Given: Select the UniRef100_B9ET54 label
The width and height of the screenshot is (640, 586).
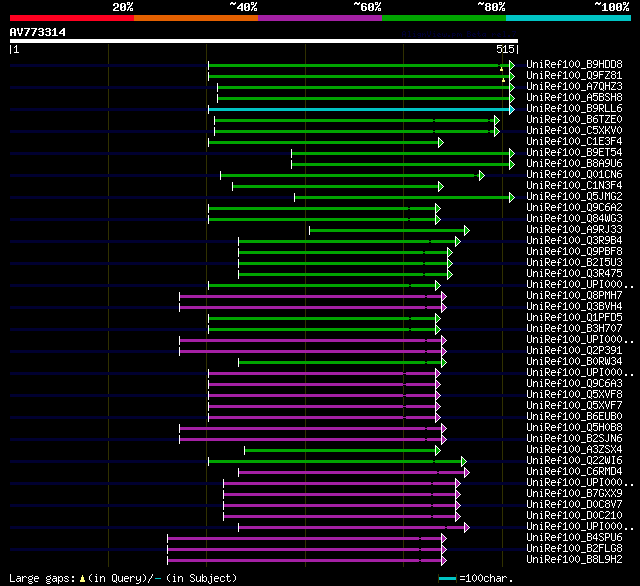Looking at the screenshot, I should point(574,152).
